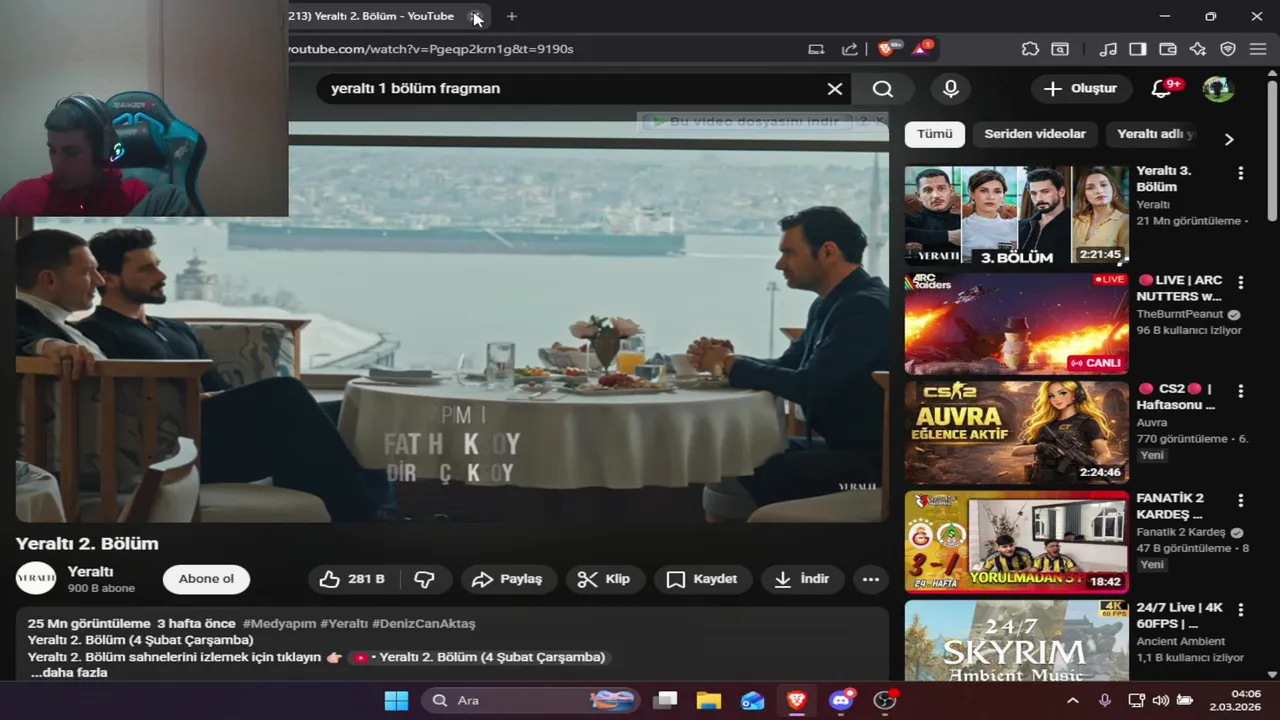Open OBS Studio from the taskbar

click(885, 700)
